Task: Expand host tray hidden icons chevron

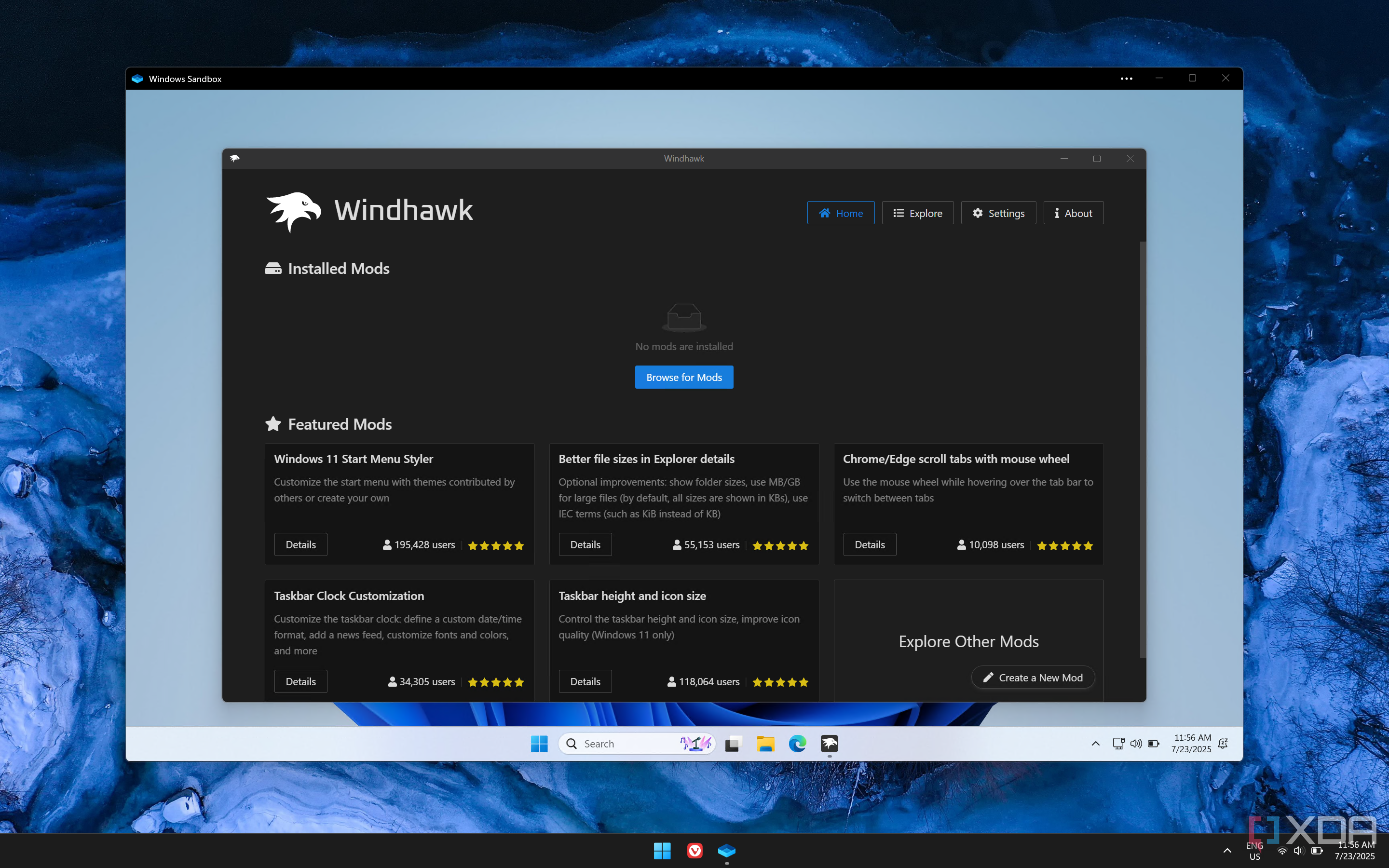Action: [1227, 850]
